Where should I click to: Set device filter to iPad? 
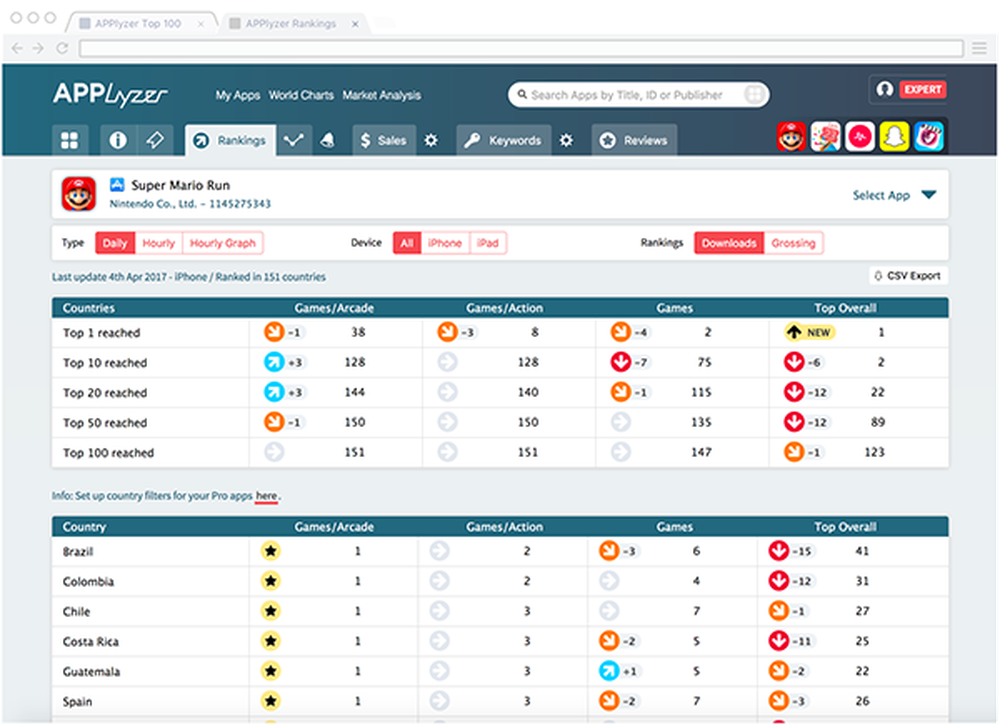click(488, 243)
